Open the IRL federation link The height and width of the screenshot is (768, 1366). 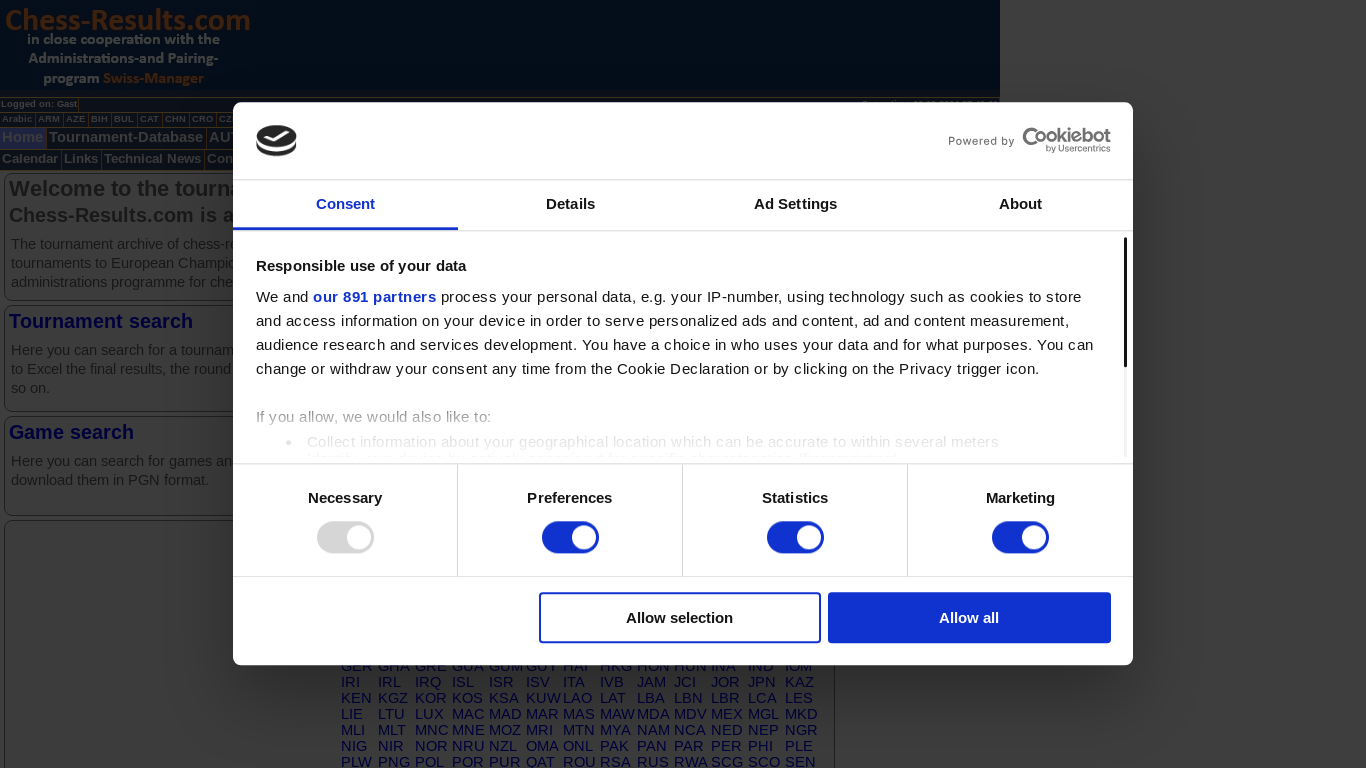[x=389, y=682]
